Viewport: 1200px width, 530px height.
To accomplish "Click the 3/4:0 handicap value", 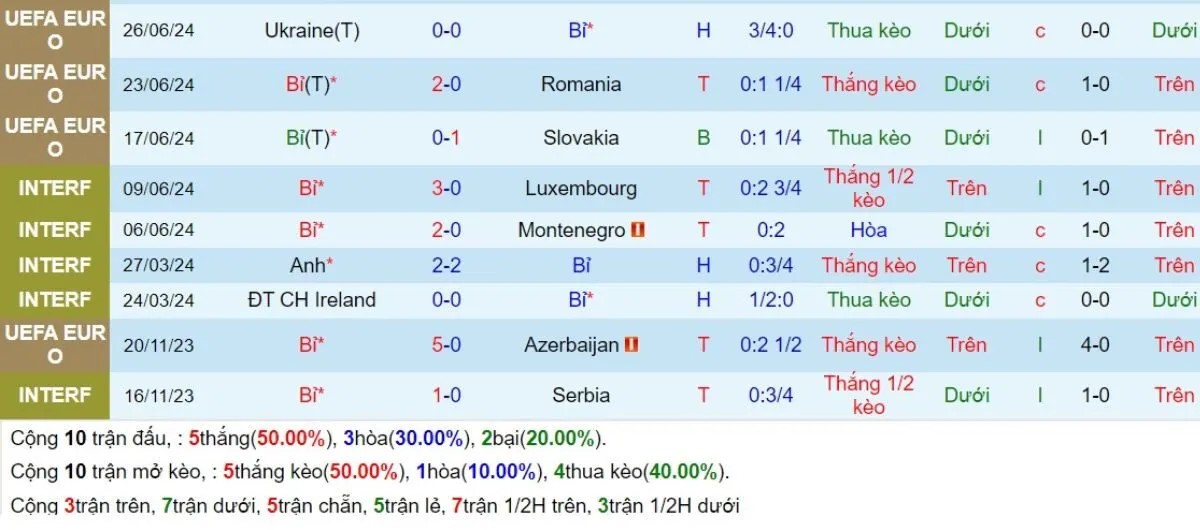I will click(x=770, y=31).
